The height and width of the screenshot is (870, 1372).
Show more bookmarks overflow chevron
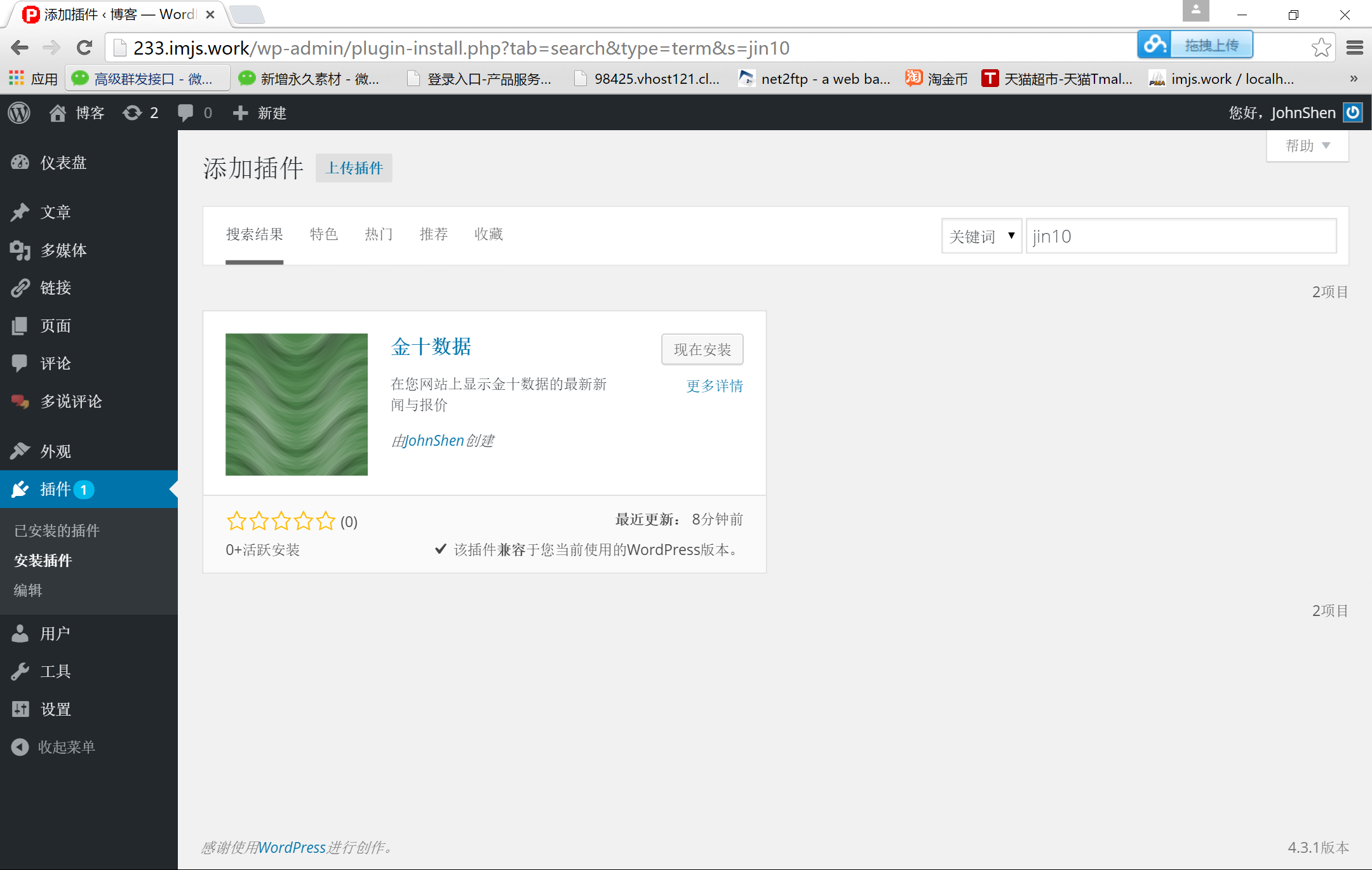pyautogui.click(x=1354, y=79)
